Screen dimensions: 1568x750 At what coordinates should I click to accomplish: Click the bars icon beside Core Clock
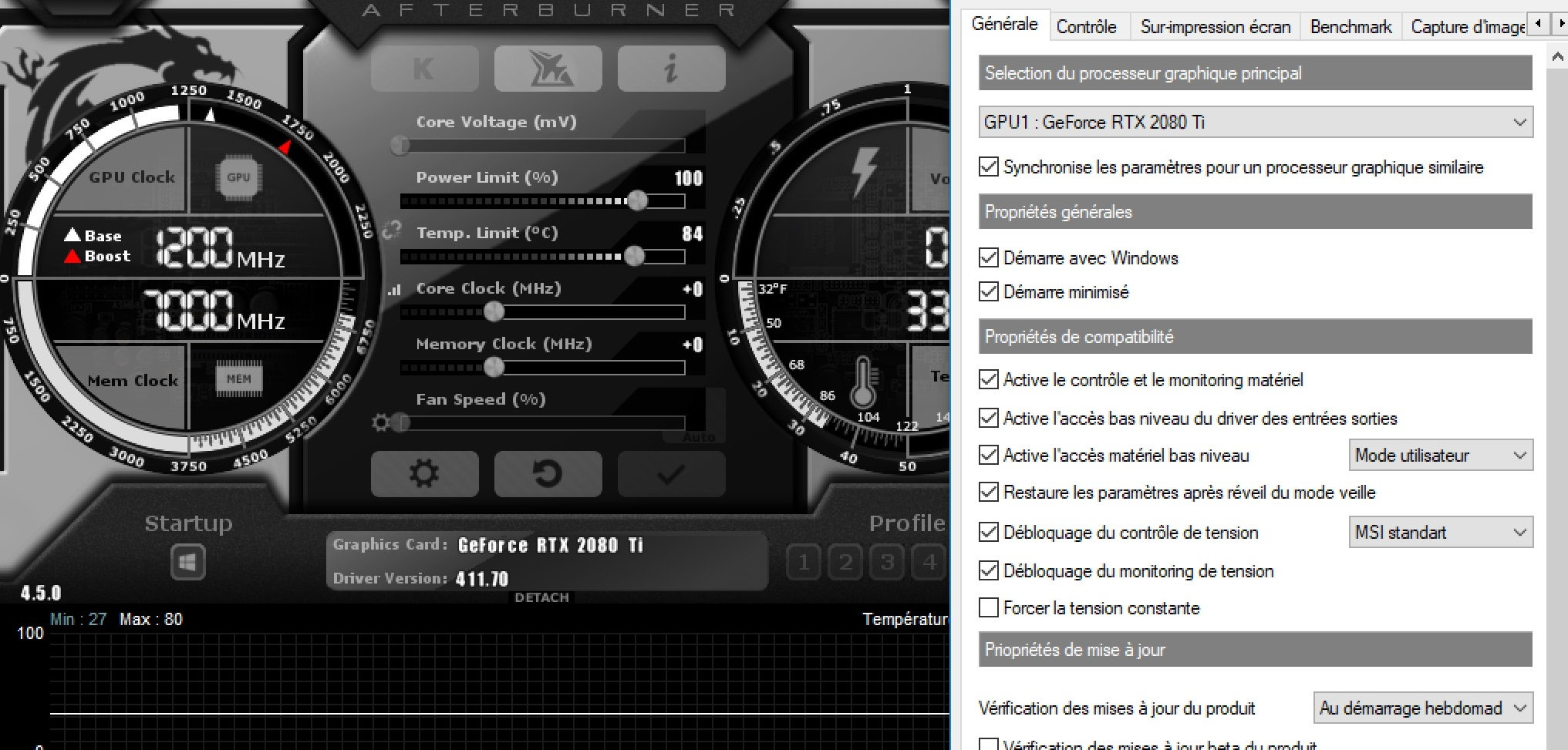pyautogui.click(x=394, y=290)
